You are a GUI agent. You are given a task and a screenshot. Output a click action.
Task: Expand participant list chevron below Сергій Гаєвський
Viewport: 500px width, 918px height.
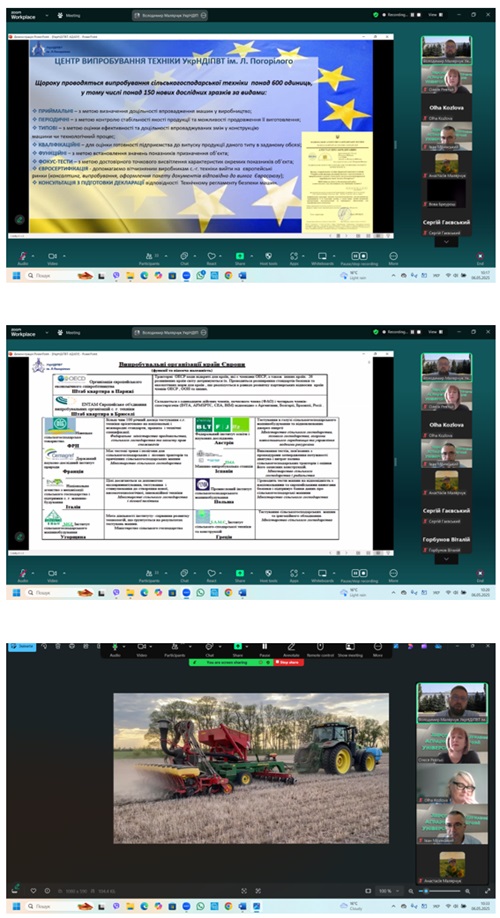coord(447,242)
